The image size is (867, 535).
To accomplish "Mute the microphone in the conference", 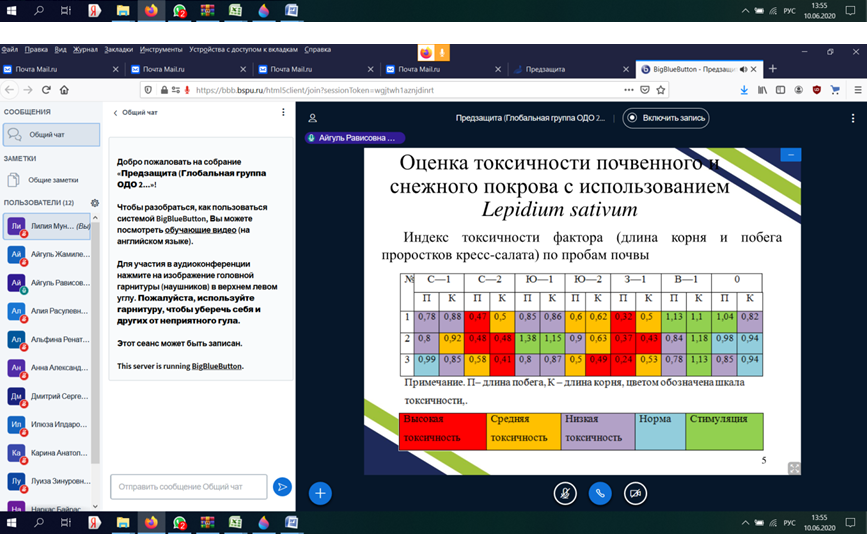I will 565,494.
